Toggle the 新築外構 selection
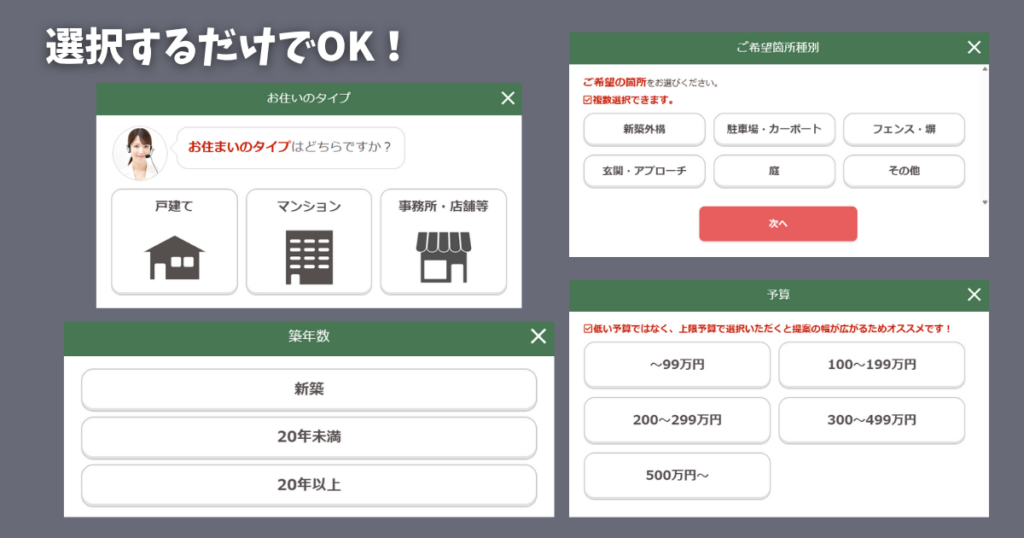1024x538 pixels. coord(644,129)
